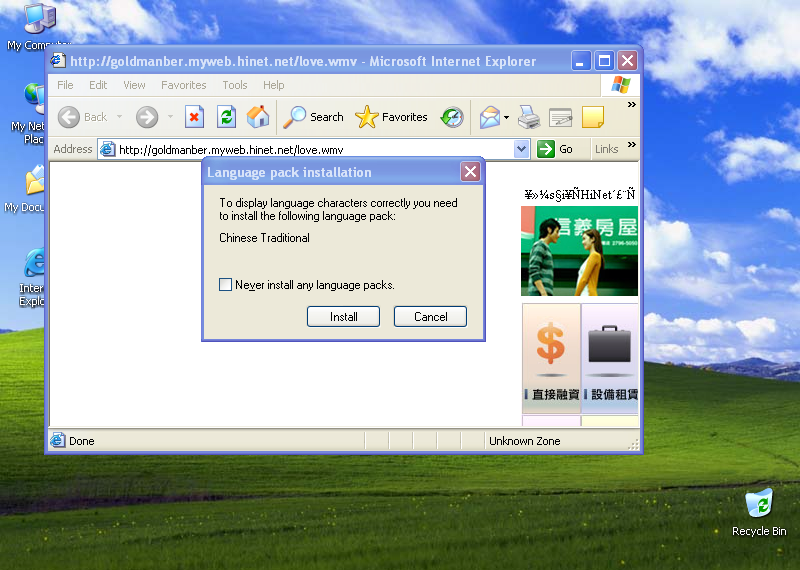Open the Search pane magnifier
The image size is (800, 570).
pos(314,117)
